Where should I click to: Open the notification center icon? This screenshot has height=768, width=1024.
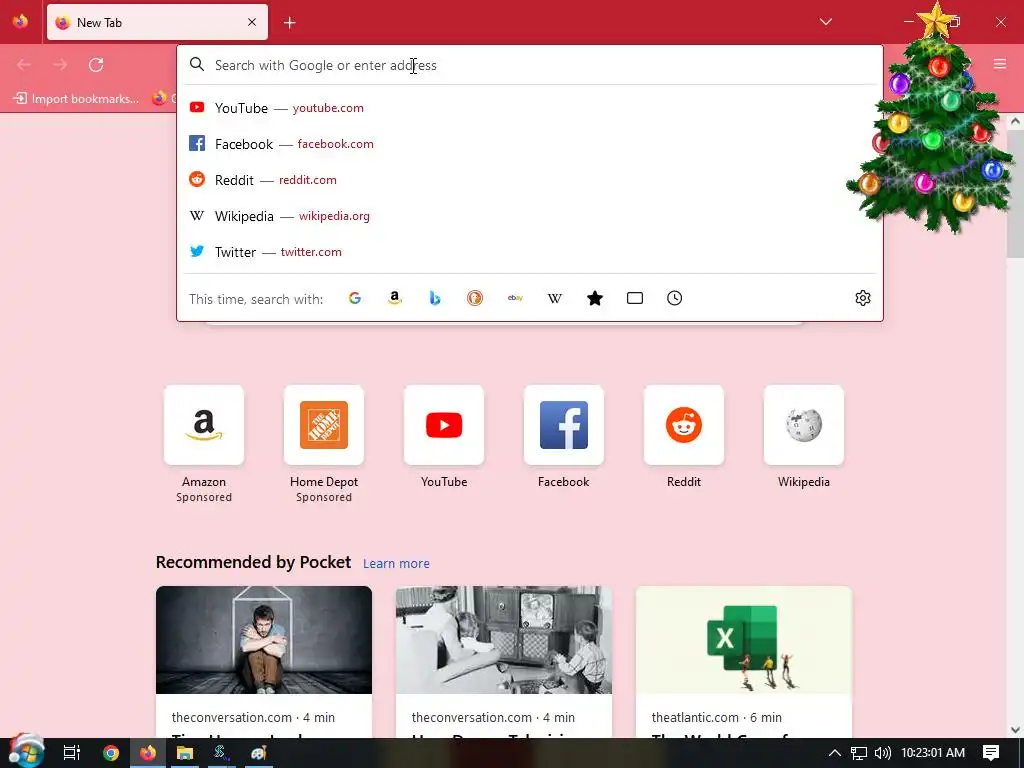click(991, 753)
